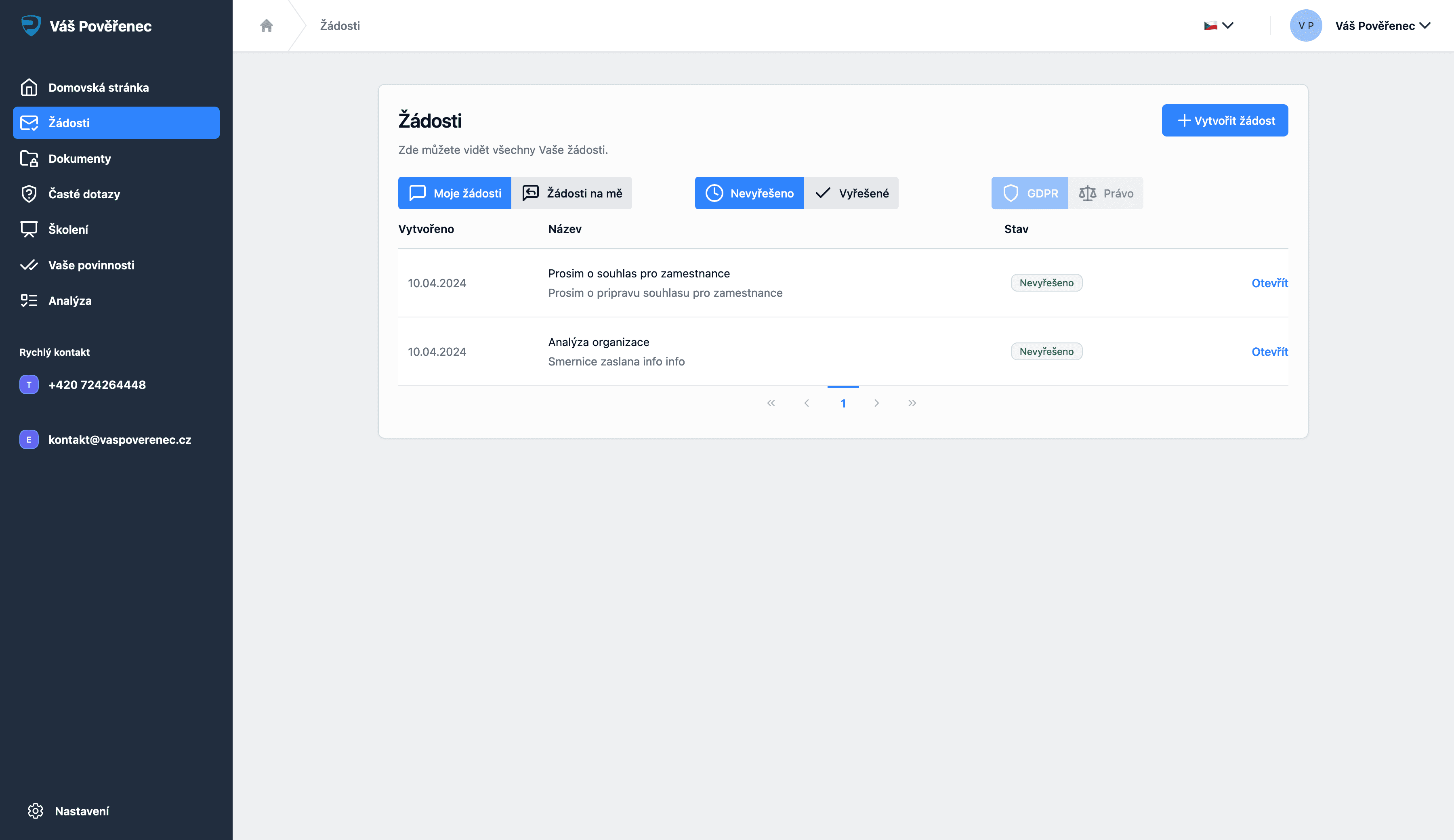Click the Vytvořit žádost button
The image size is (1454, 840).
(1224, 121)
